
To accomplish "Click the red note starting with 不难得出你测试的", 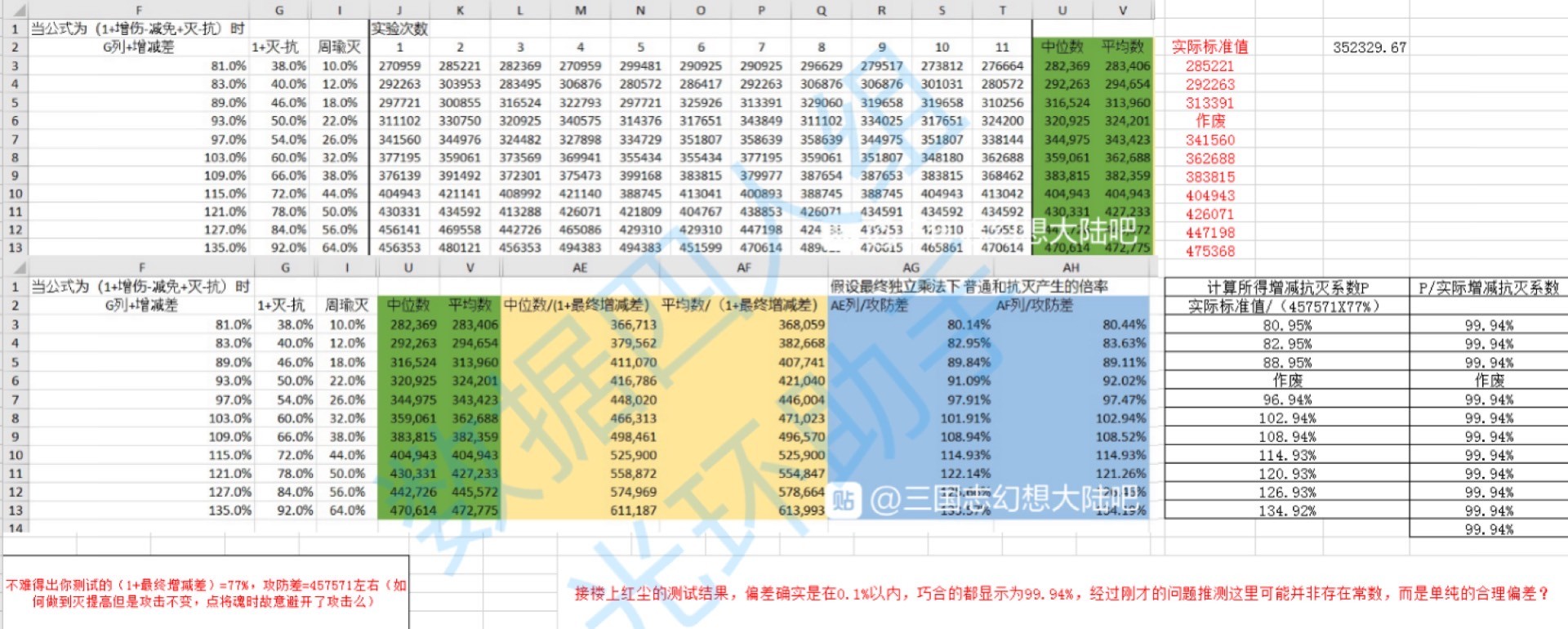I will click(x=206, y=593).
